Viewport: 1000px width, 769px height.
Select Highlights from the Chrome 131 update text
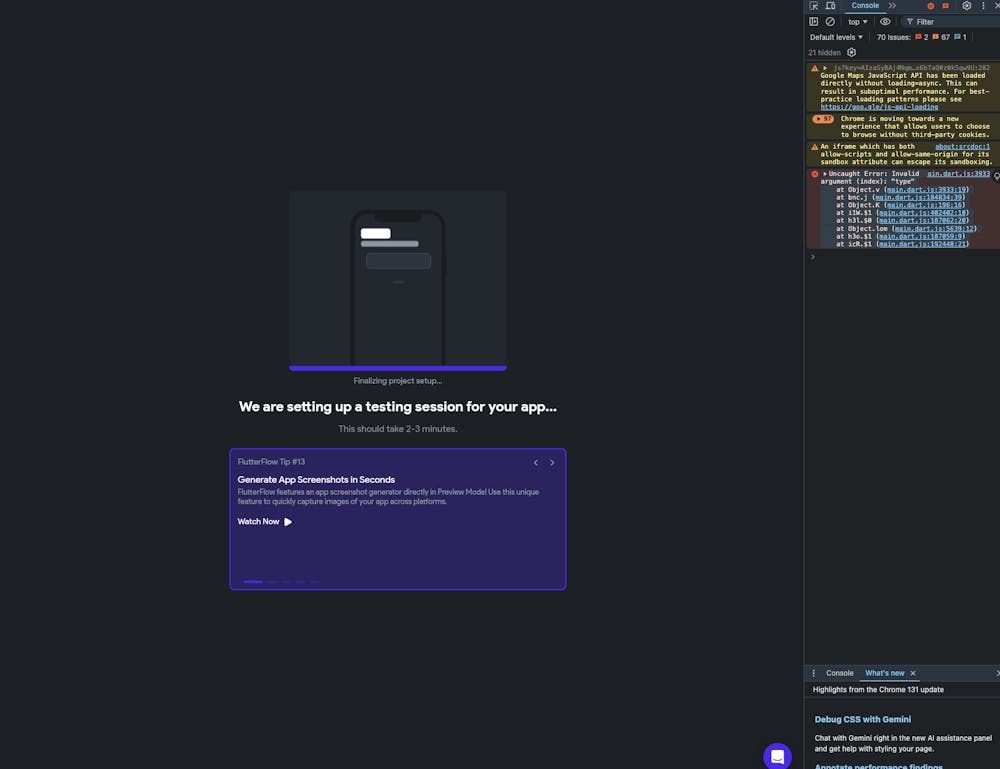pyautogui.click(x=878, y=690)
